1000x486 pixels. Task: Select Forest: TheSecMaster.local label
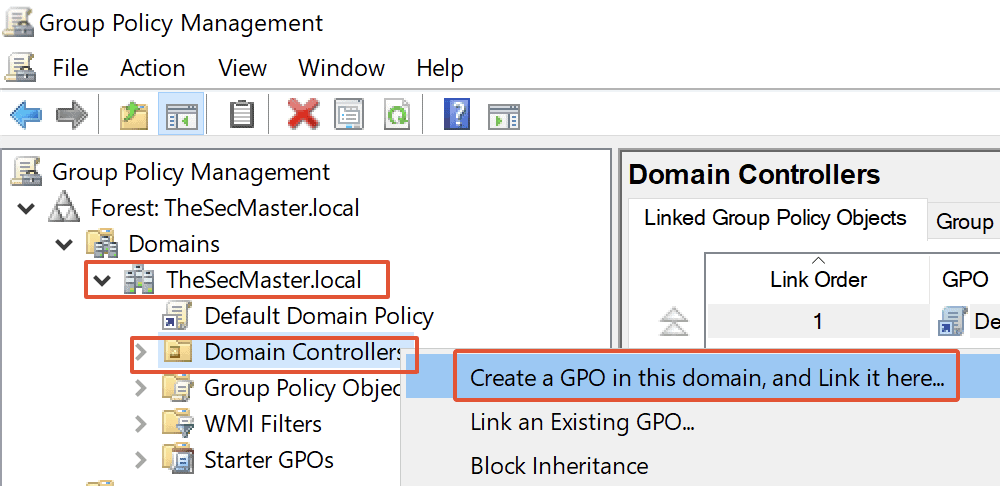[x=224, y=208]
